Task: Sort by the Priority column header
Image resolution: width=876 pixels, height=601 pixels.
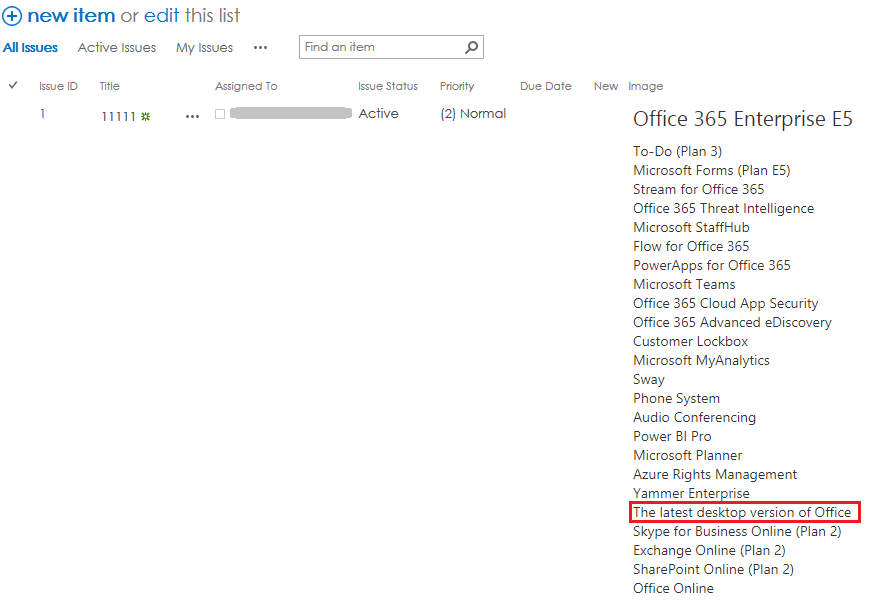Action: (x=457, y=86)
